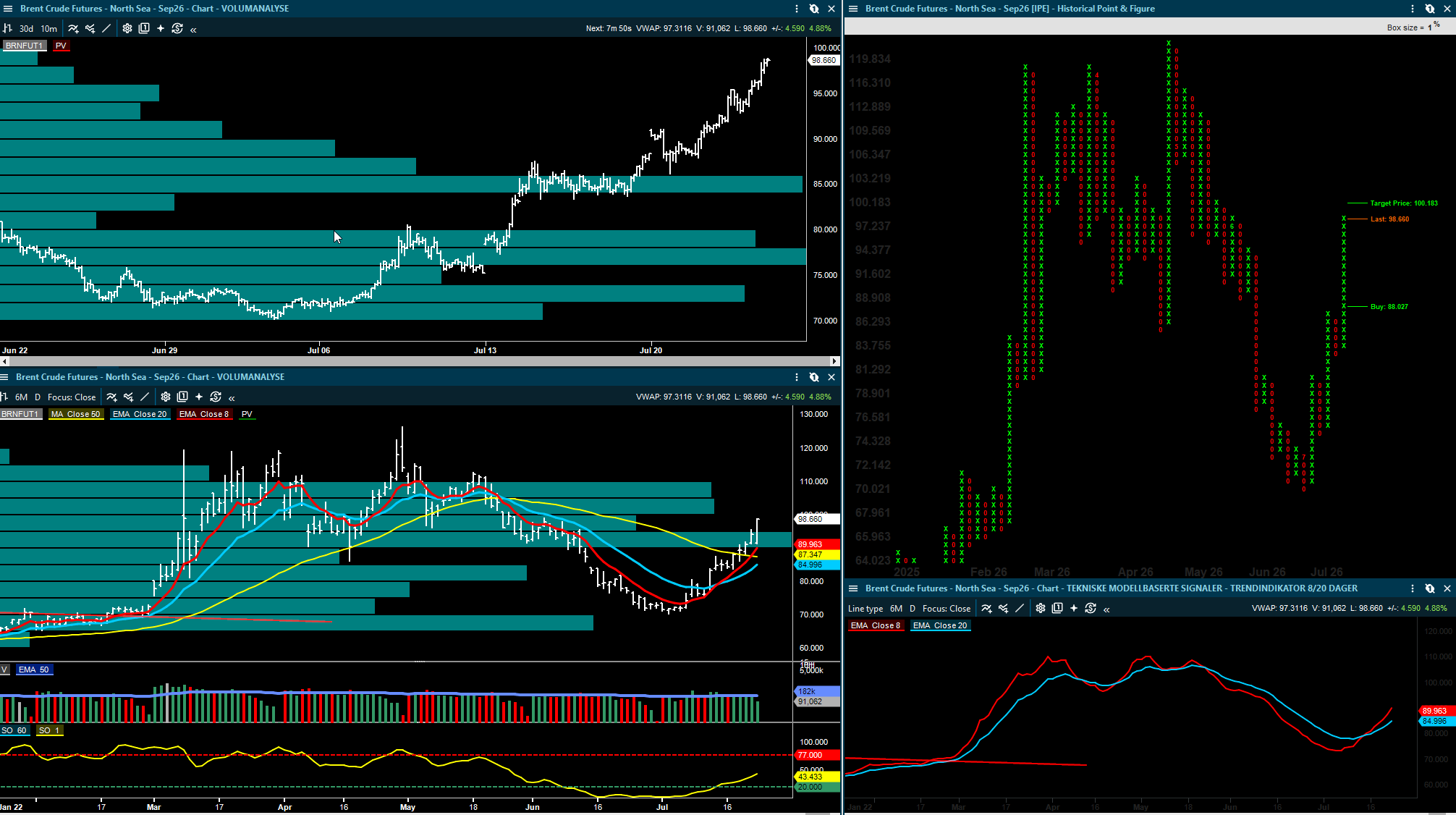1456x815 pixels.
Task: Toggle green PV label in 6M daily chart
Action: coord(247,414)
